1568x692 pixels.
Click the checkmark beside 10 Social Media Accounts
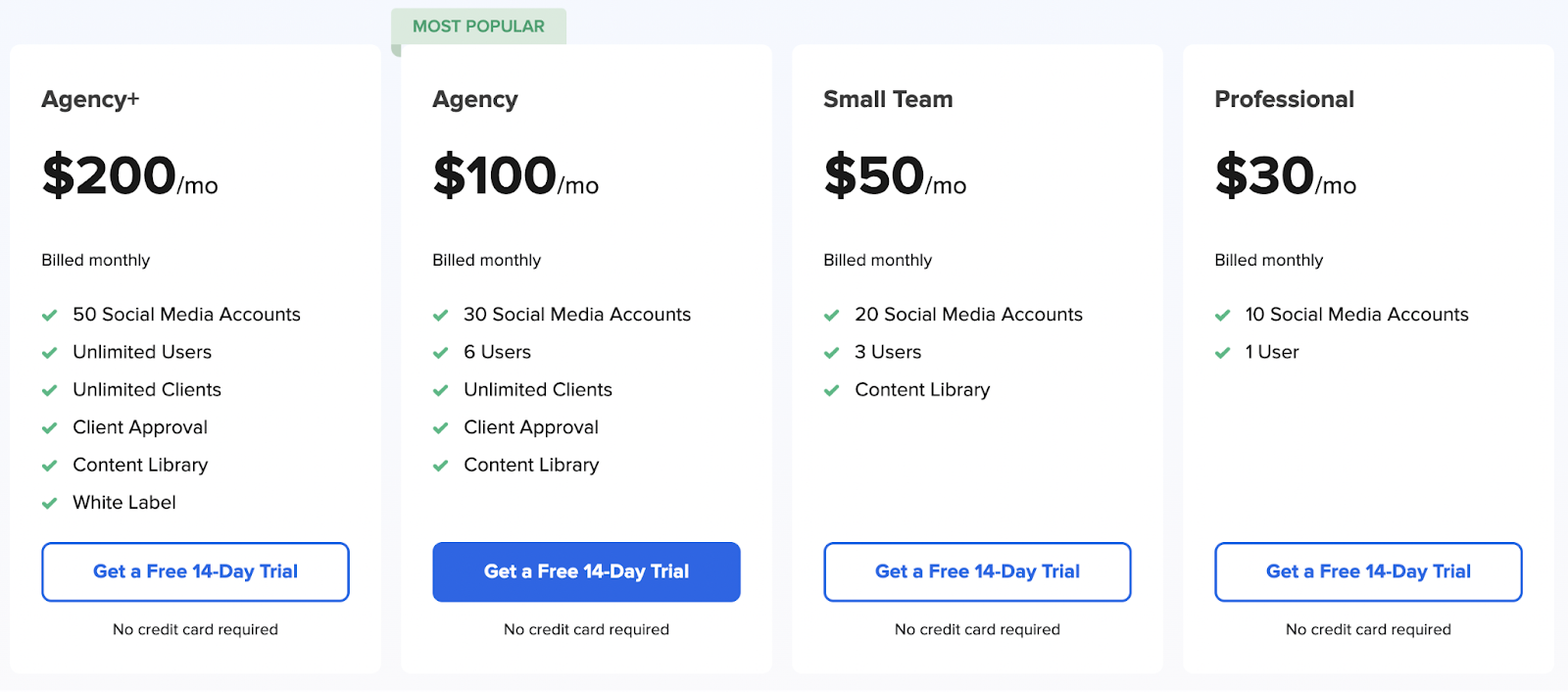(1222, 315)
